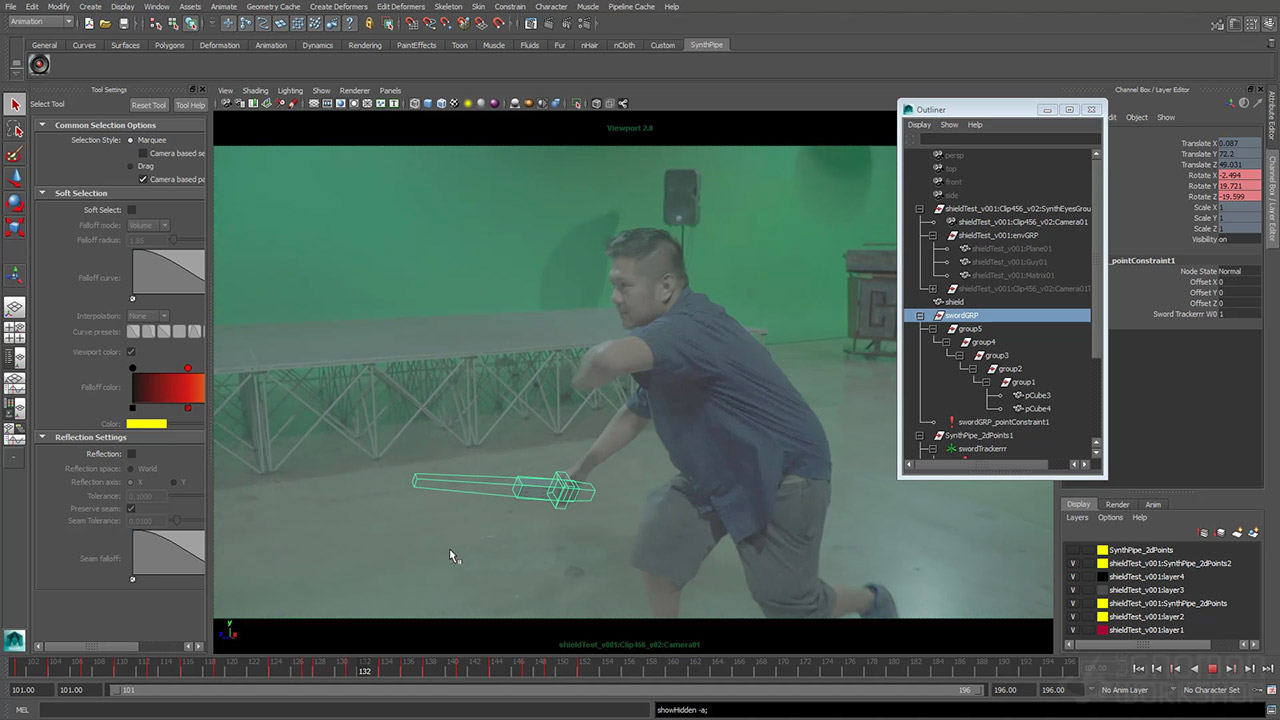Select pCube3 in the Outliner
1280x720 pixels.
click(x=1037, y=396)
